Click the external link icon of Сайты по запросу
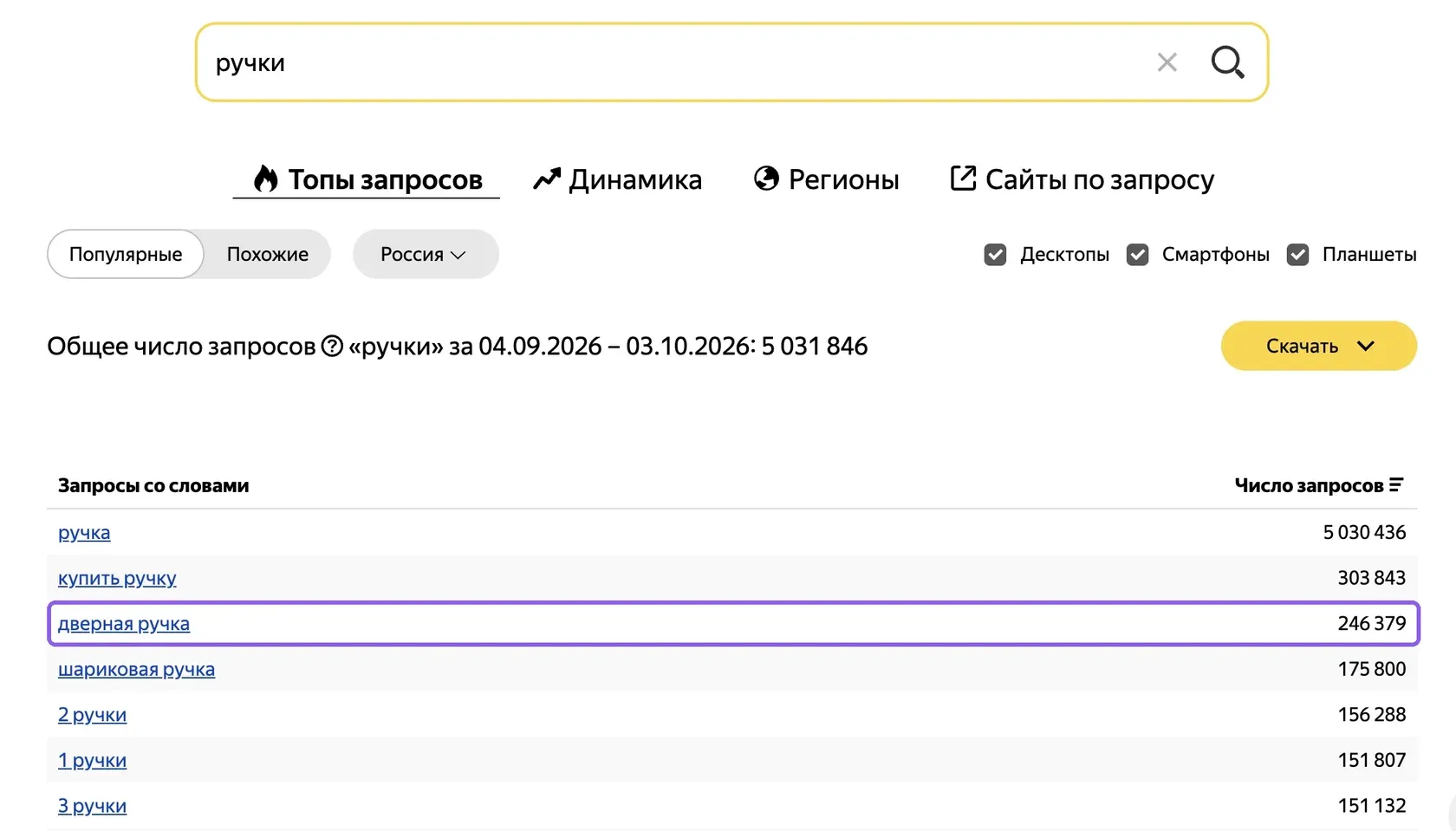Screen dimensions: 1456x831 coord(964,178)
